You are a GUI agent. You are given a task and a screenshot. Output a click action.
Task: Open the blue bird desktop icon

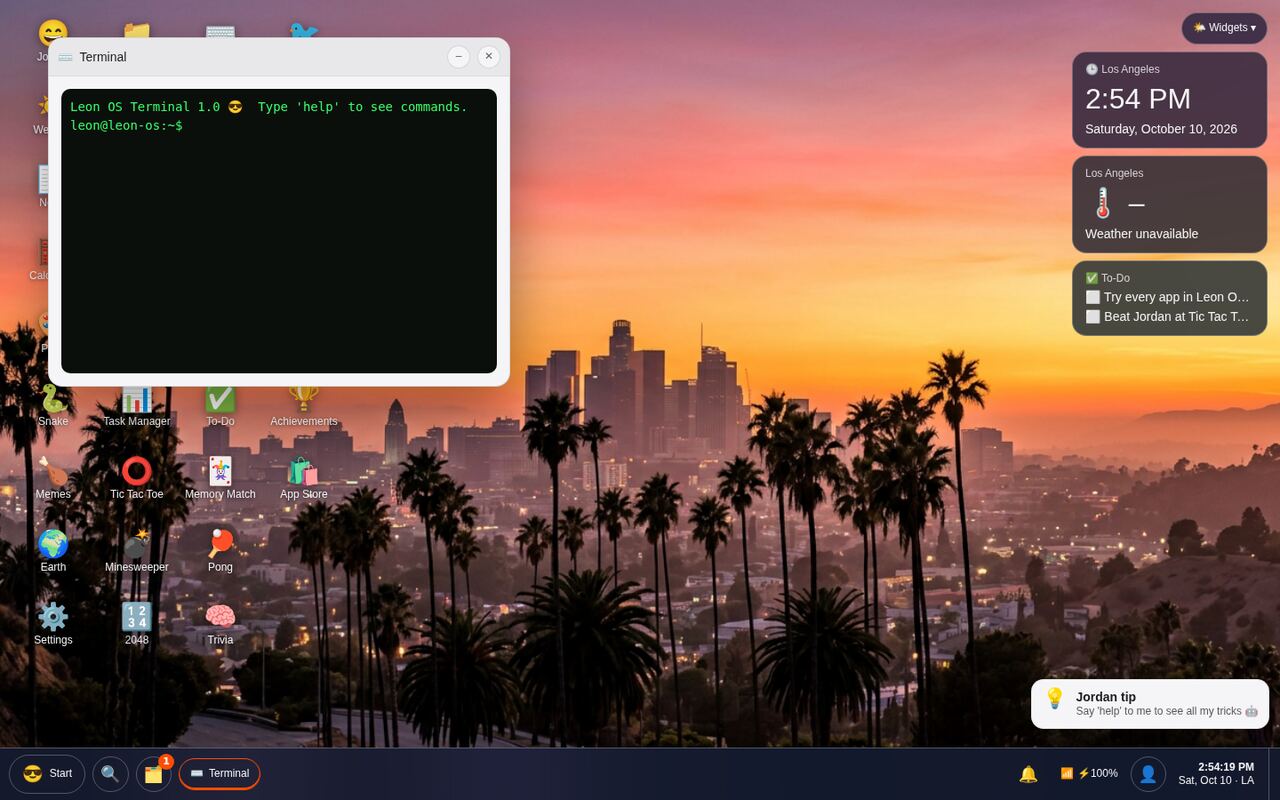(x=304, y=30)
